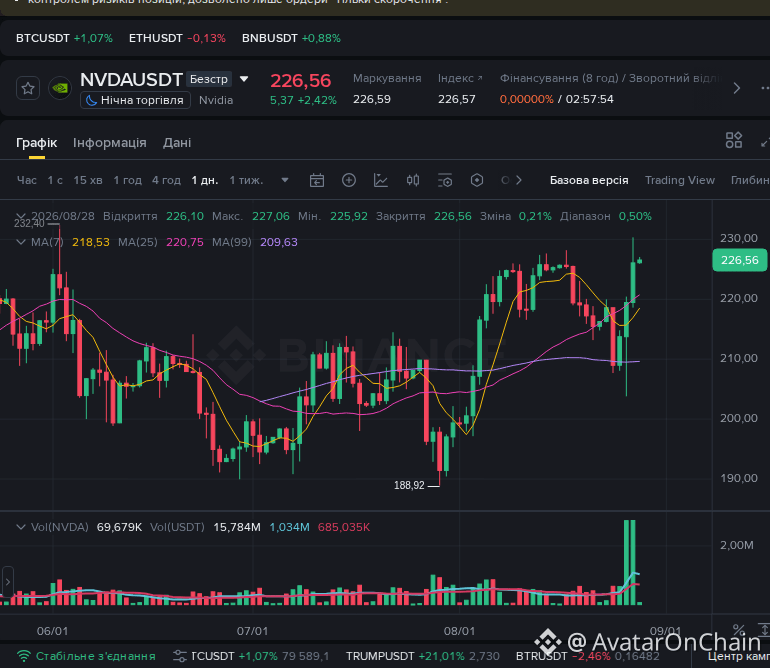Show more ticker details with right chevron
The image size is (770, 668).
pyautogui.click(x=737, y=88)
